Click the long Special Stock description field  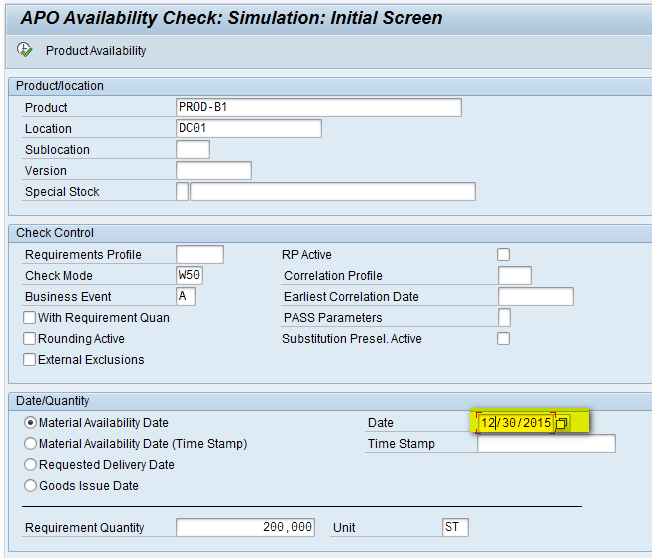(x=333, y=191)
